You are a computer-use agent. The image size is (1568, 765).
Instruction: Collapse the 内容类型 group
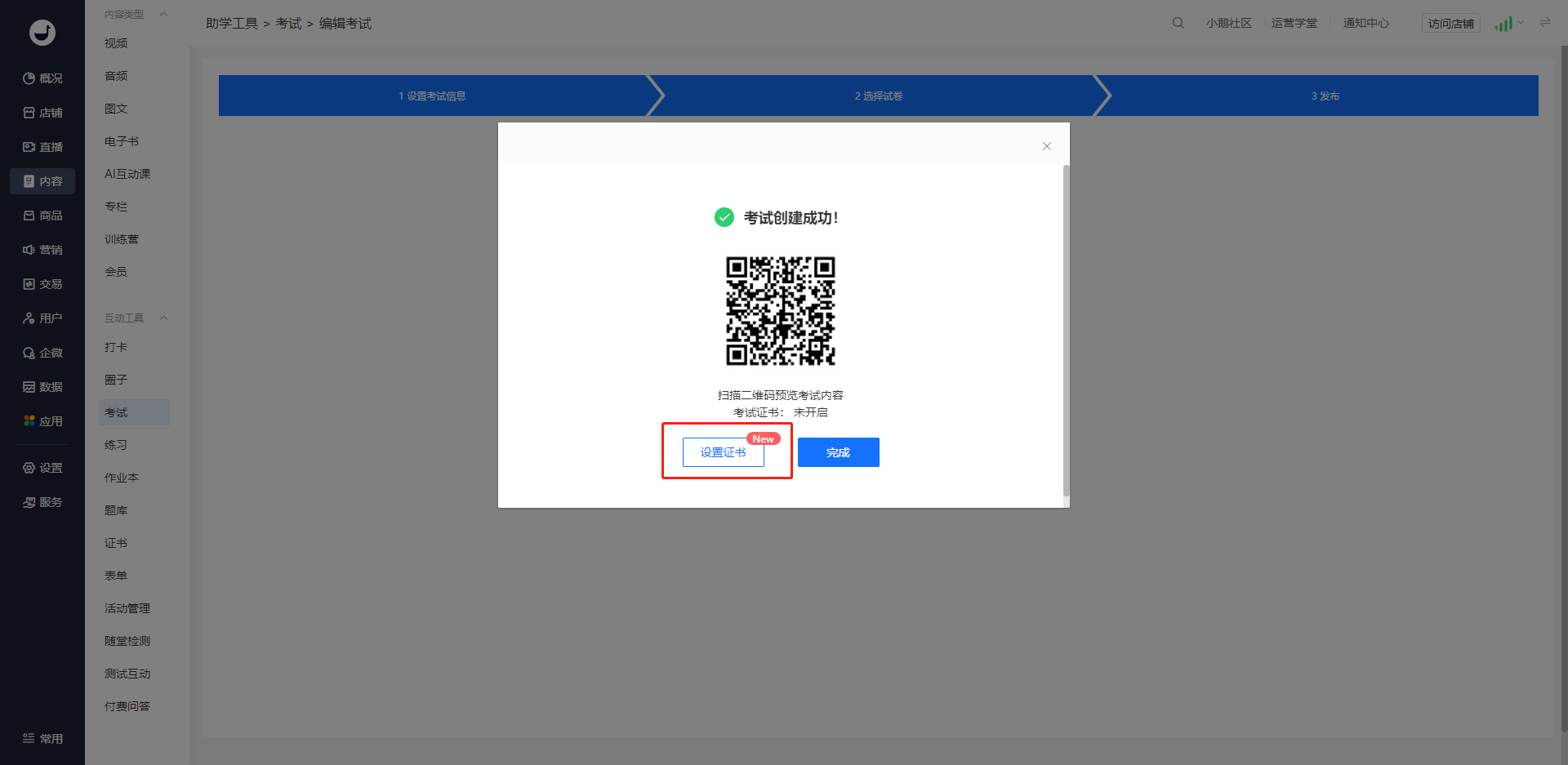pyautogui.click(x=163, y=14)
